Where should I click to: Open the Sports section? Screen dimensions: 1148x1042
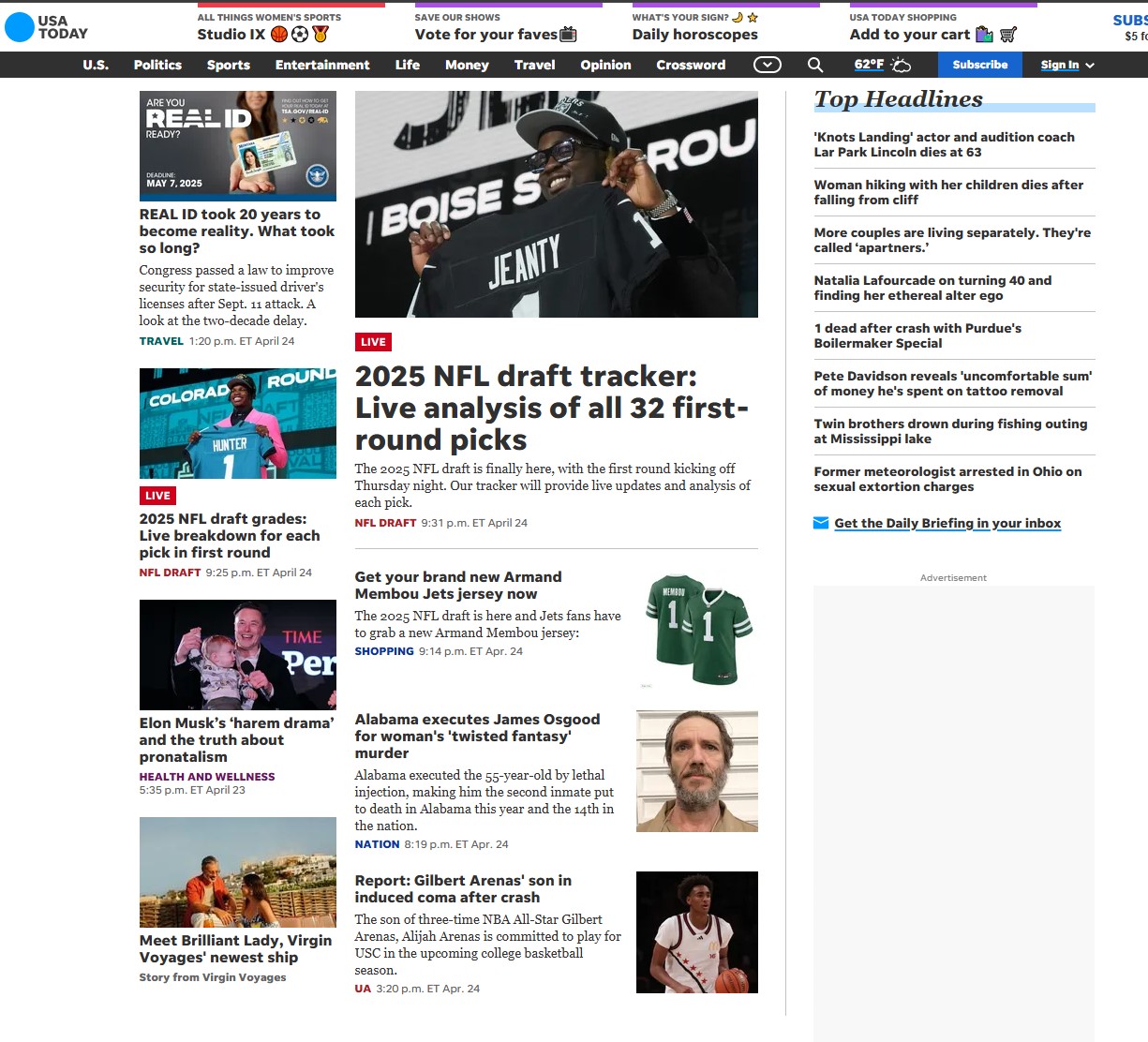[229, 65]
